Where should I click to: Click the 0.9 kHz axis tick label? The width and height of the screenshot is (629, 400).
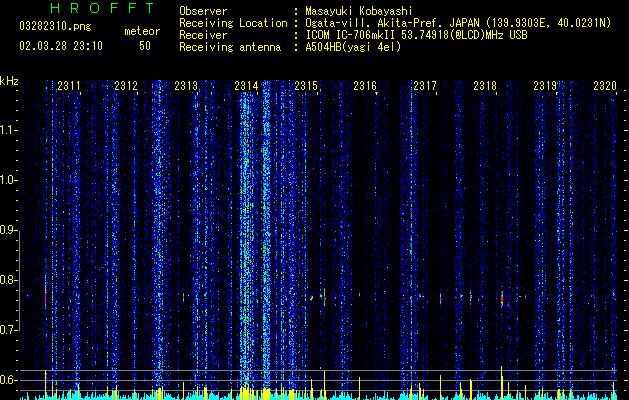pyautogui.click(x=8, y=230)
